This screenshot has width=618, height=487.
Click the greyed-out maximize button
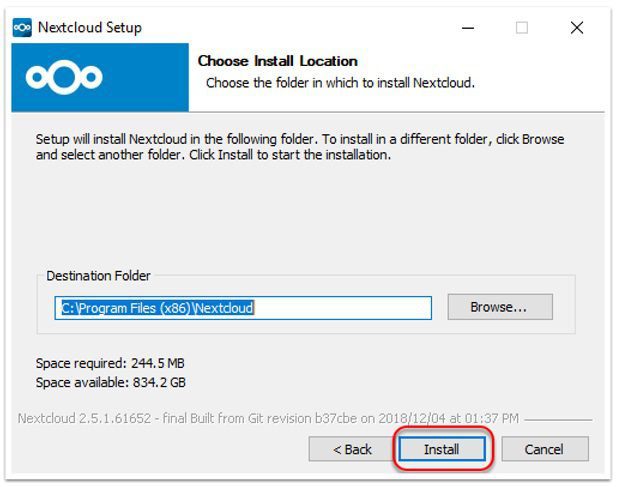[522, 28]
